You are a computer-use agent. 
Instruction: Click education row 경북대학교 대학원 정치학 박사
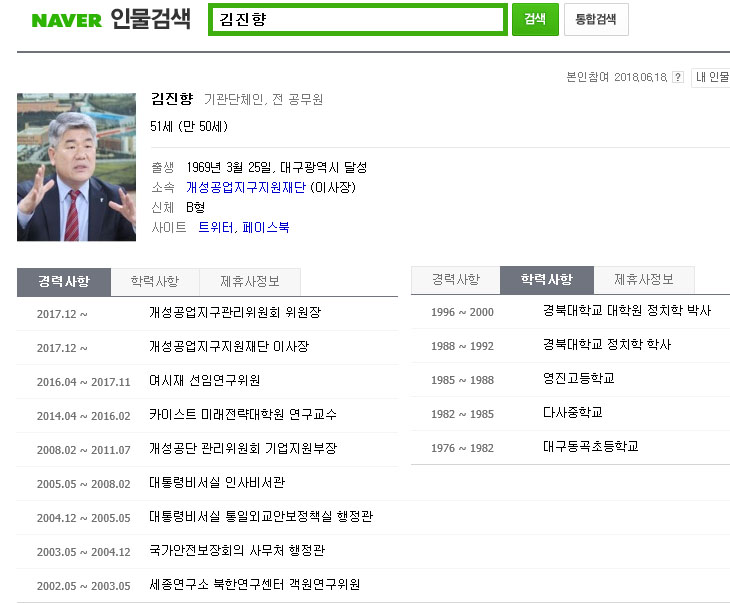[x=570, y=312]
